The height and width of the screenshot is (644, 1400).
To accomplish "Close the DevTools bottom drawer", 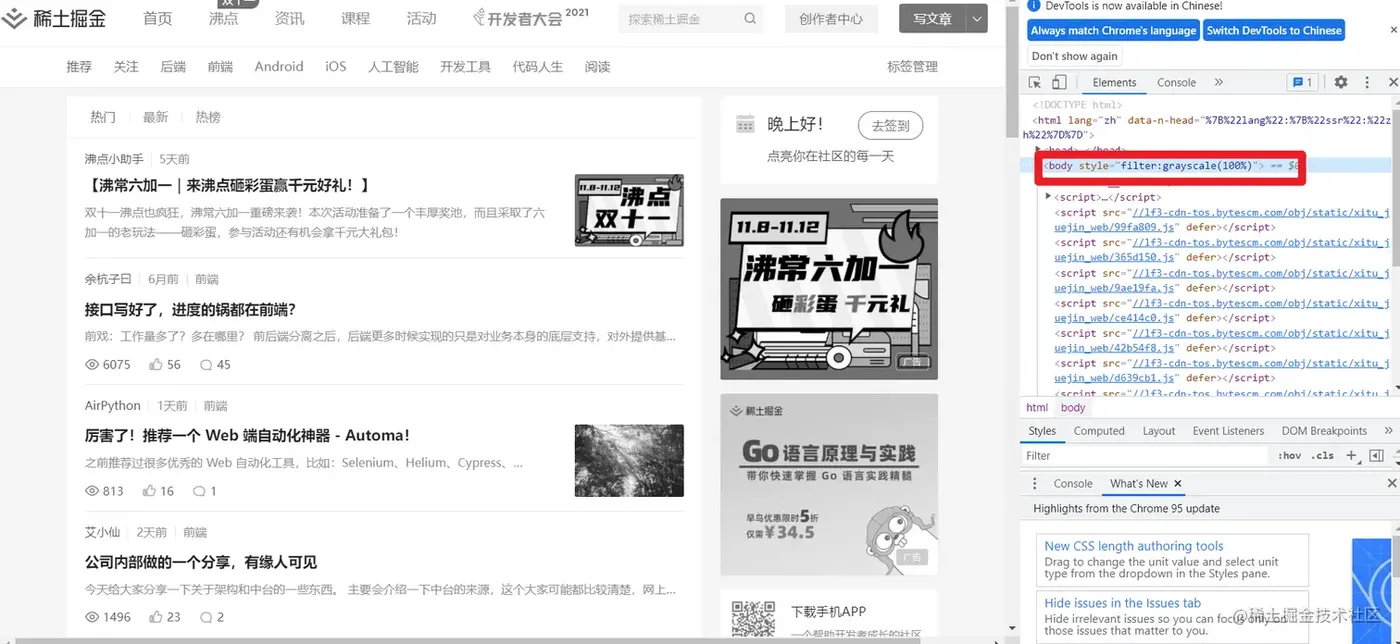I will [x=1392, y=483].
